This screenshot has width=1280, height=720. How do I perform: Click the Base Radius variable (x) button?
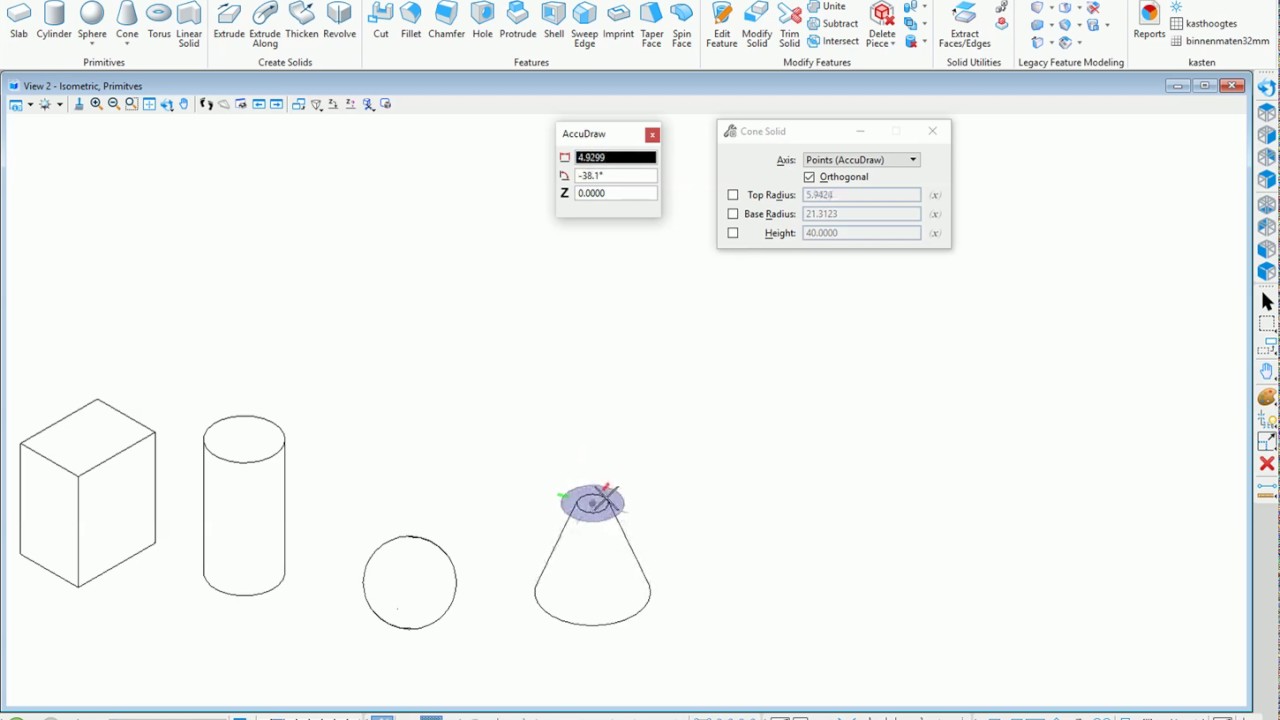(x=935, y=214)
